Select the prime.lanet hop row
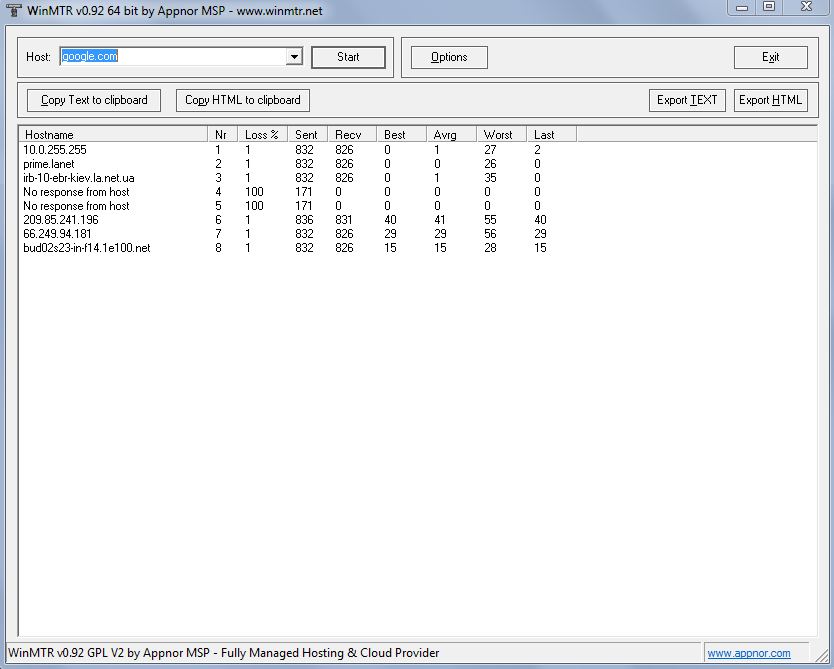834x669 pixels. tap(49, 164)
